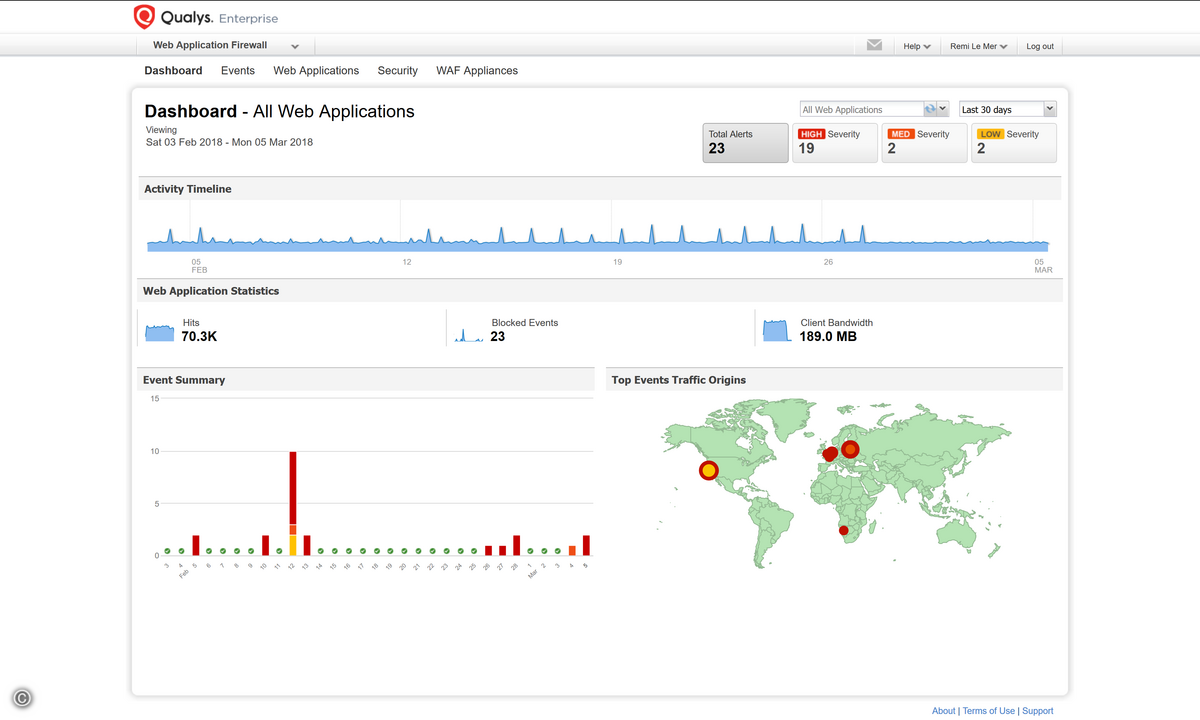Screen dimensions: 1200x720
Task: Refresh the web applications list icon
Action: [x=930, y=109]
